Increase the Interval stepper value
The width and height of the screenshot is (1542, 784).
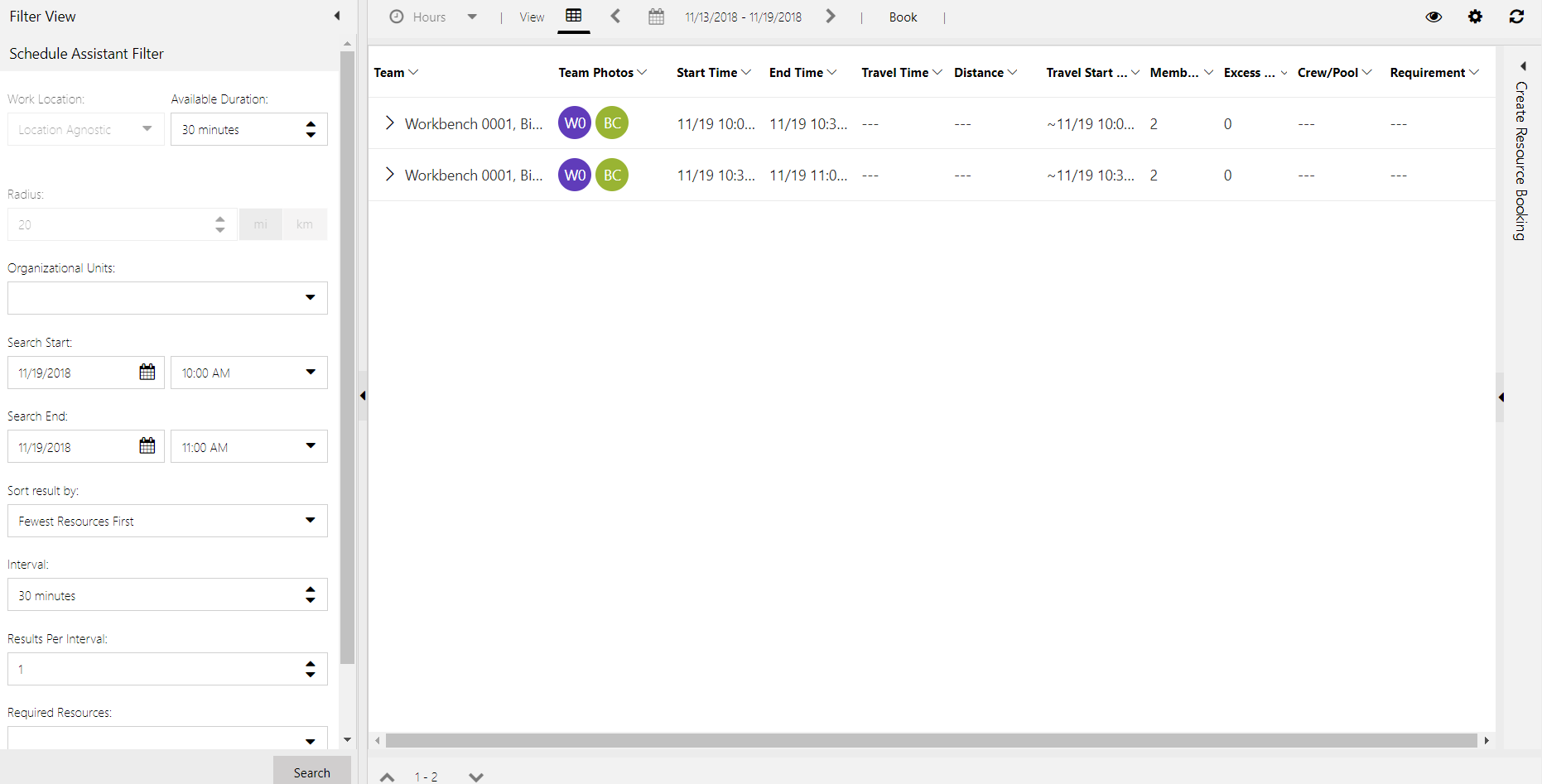pyautogui.click(x=310, y=589)
